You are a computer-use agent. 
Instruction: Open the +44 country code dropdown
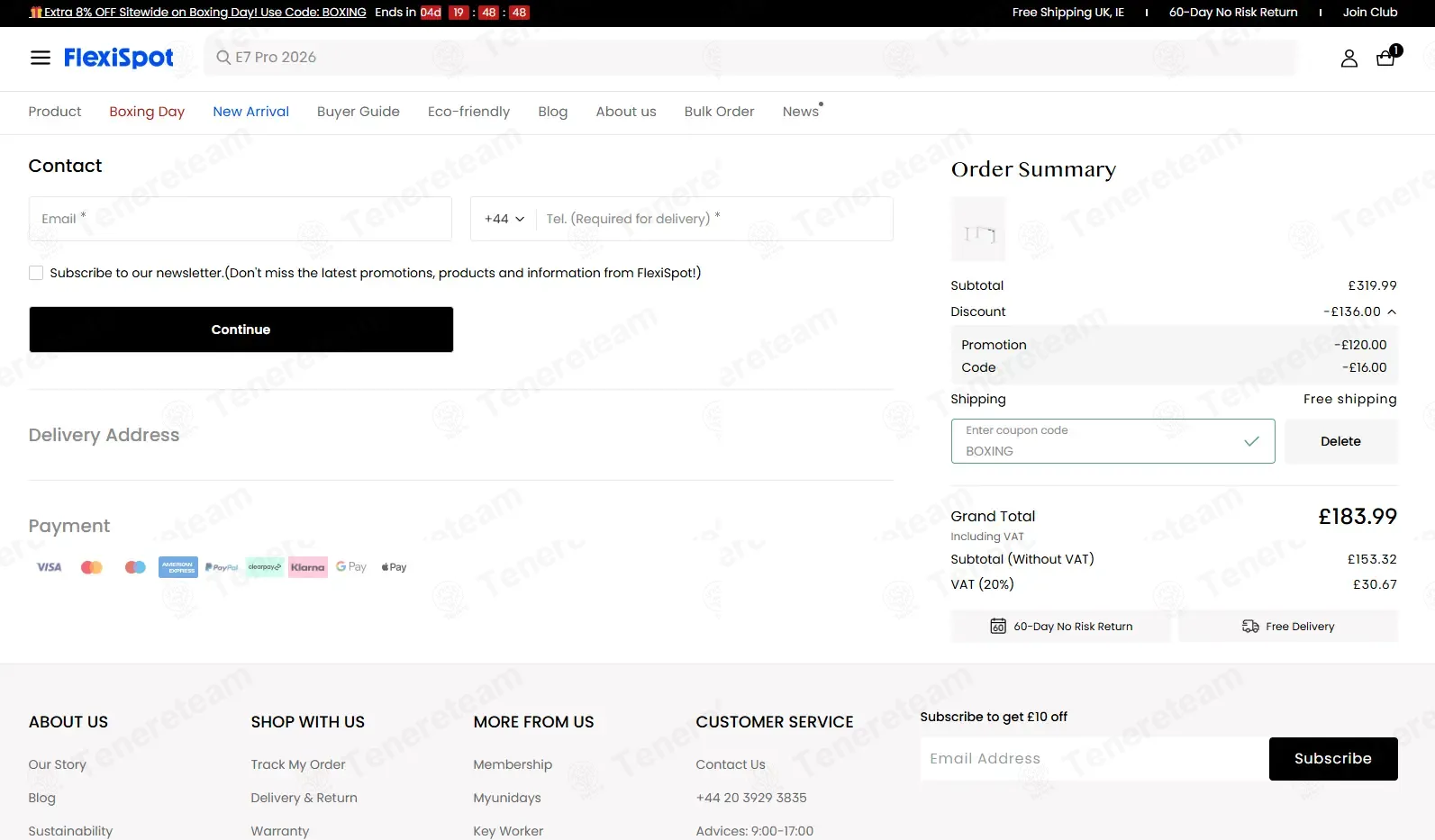pos(504,219)
